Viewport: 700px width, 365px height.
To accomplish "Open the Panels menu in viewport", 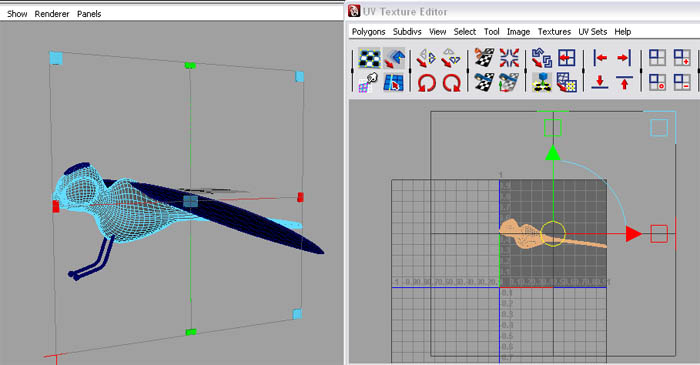I will click(89, 14).
